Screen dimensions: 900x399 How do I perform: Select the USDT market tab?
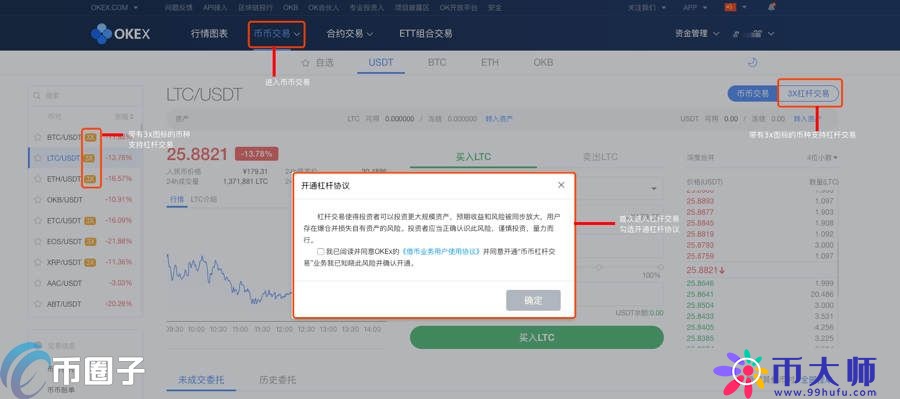point(381,62)
